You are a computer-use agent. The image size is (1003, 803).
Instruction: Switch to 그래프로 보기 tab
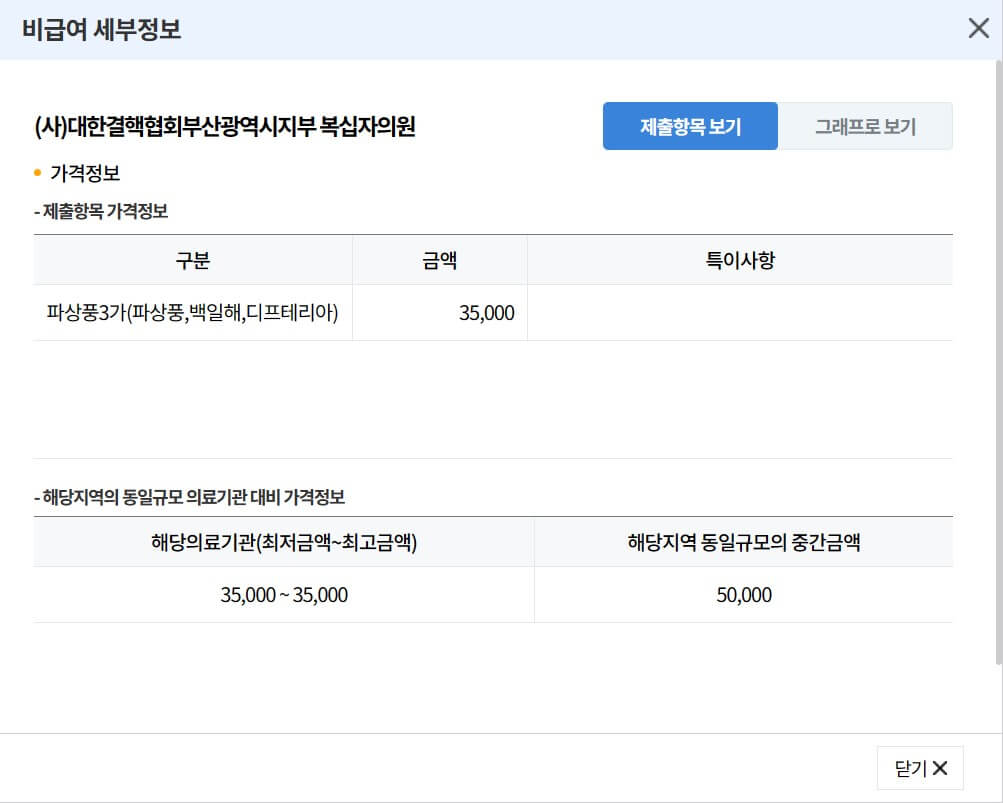tap(865, 126)
